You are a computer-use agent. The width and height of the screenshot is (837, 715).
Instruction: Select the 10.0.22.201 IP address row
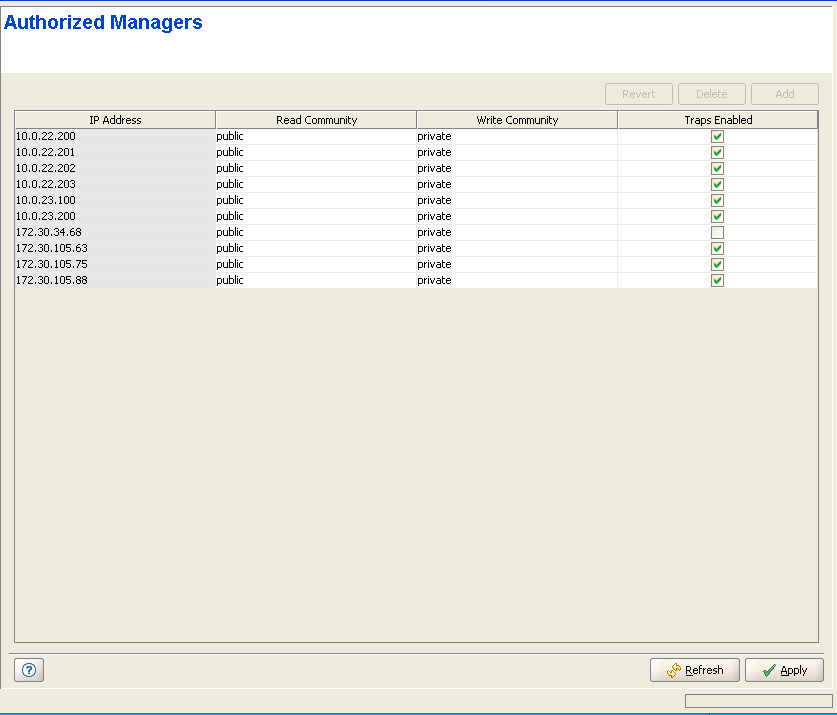114,152
